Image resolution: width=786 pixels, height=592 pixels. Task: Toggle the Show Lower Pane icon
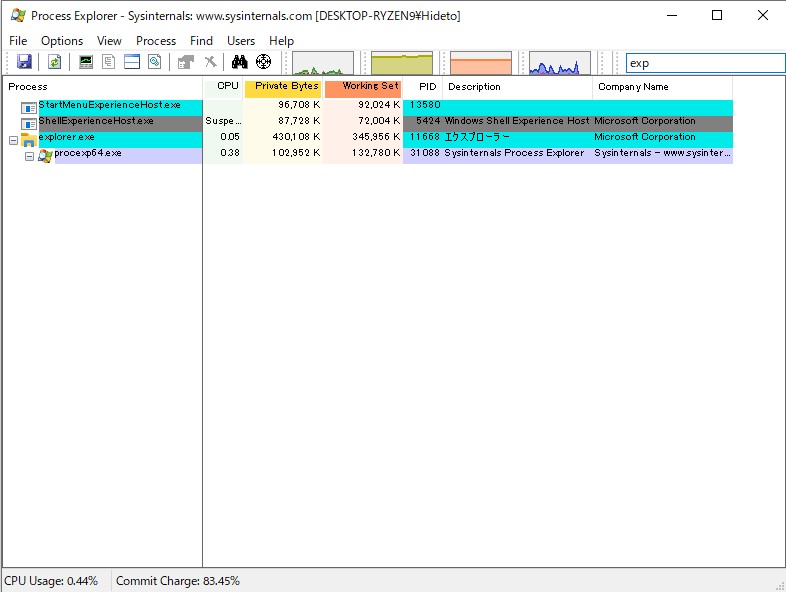click(132, 62)
